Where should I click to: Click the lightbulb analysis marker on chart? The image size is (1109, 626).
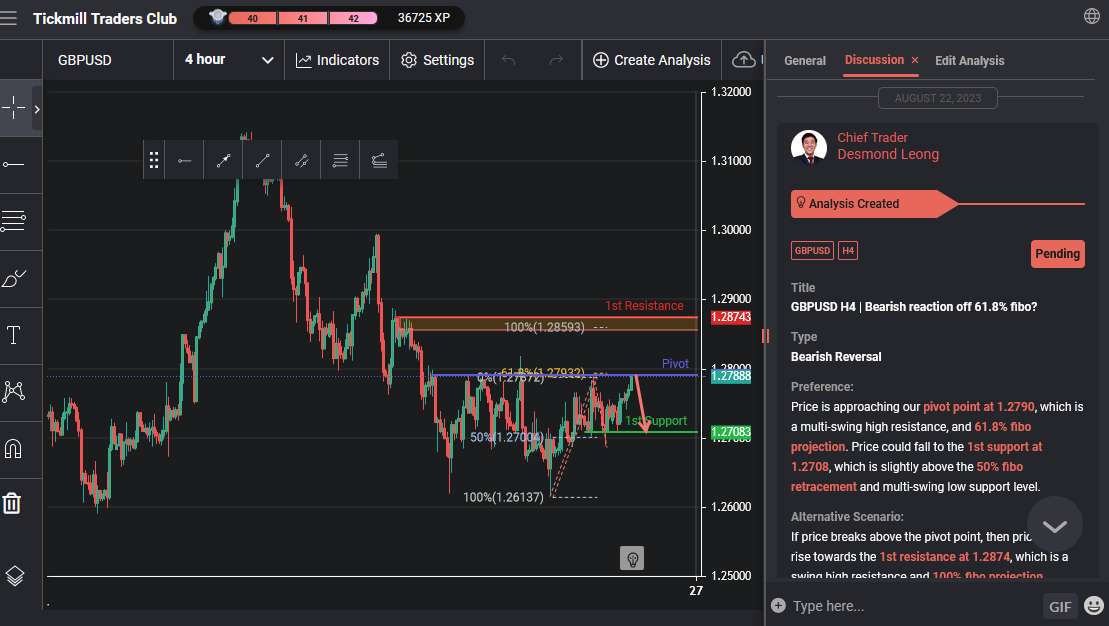pos(632,559)
